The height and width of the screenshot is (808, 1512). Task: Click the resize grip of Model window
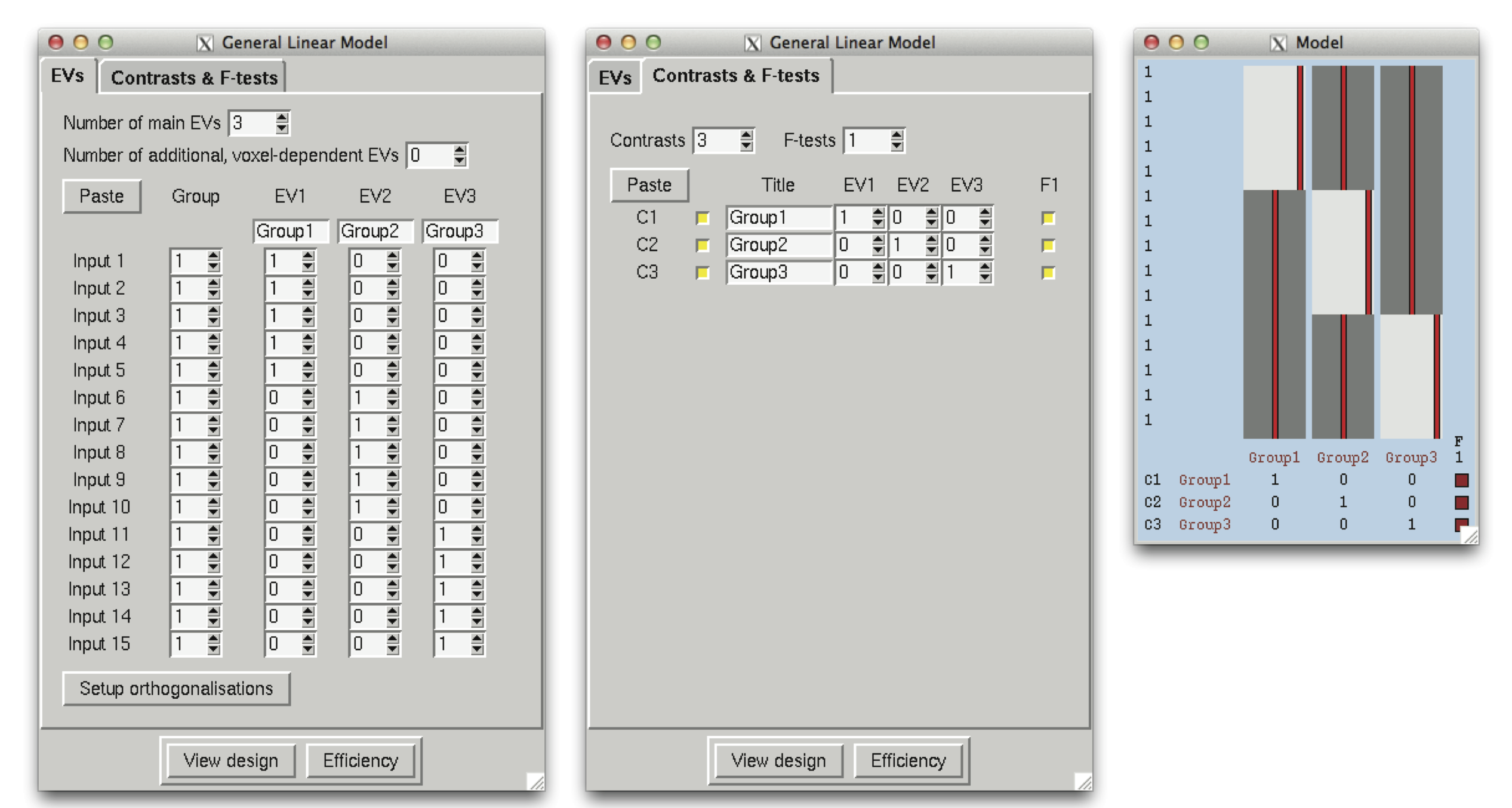(x=1470, y=535)
